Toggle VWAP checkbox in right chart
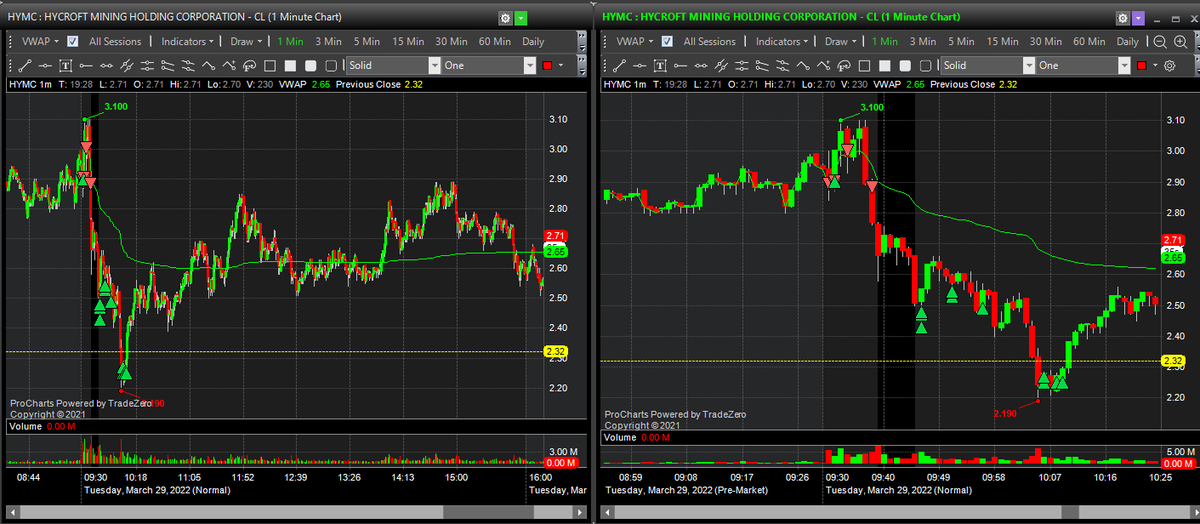 pos(666,41)
